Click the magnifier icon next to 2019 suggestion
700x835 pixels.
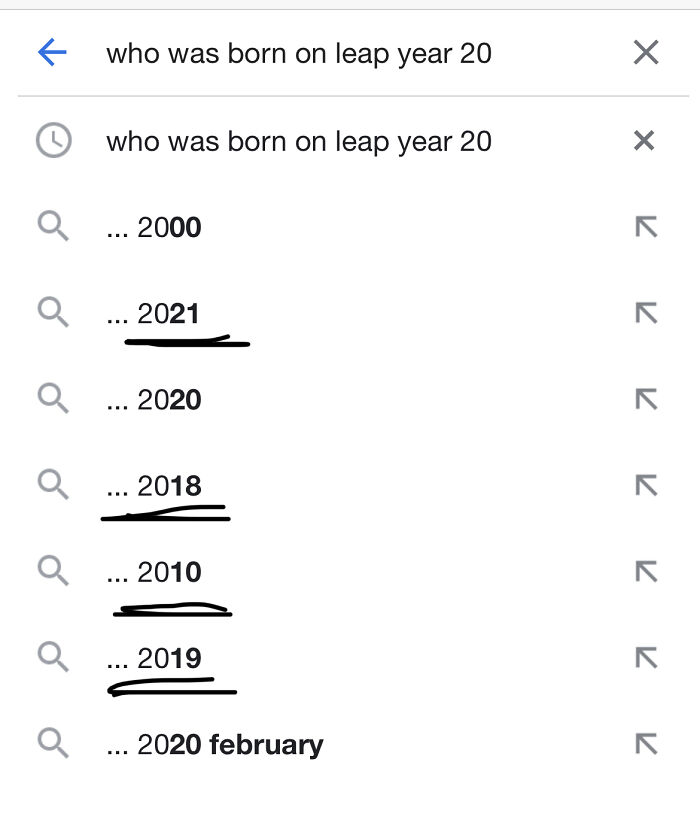point(55,658)
